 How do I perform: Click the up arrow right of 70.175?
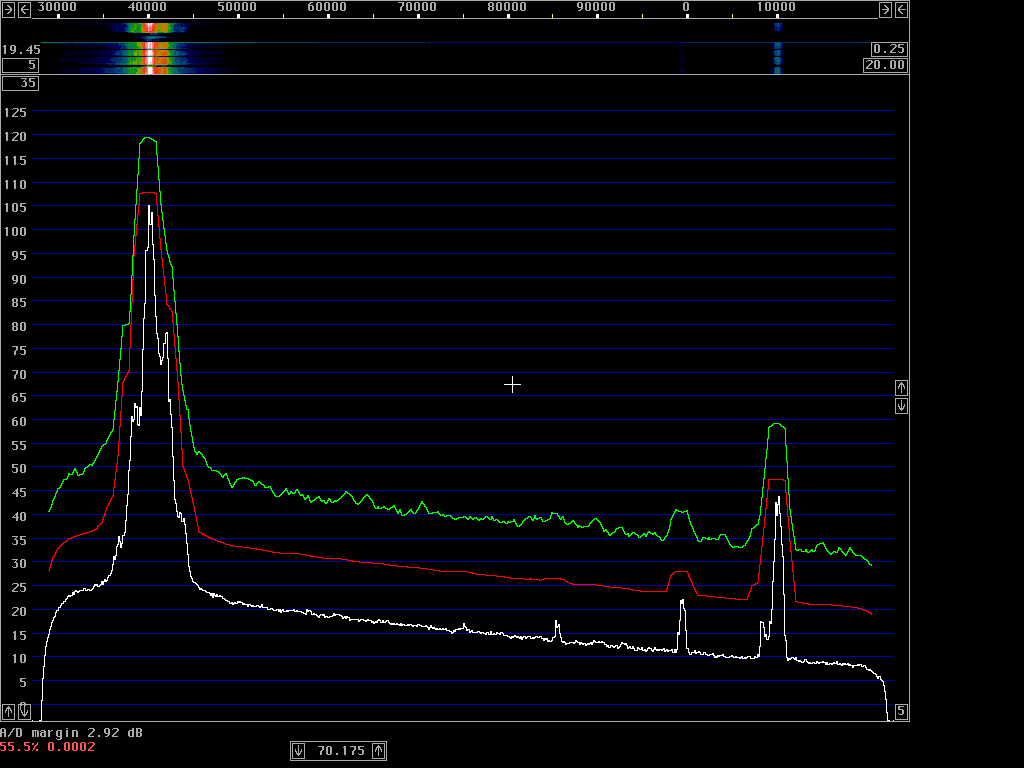[379, 751]
